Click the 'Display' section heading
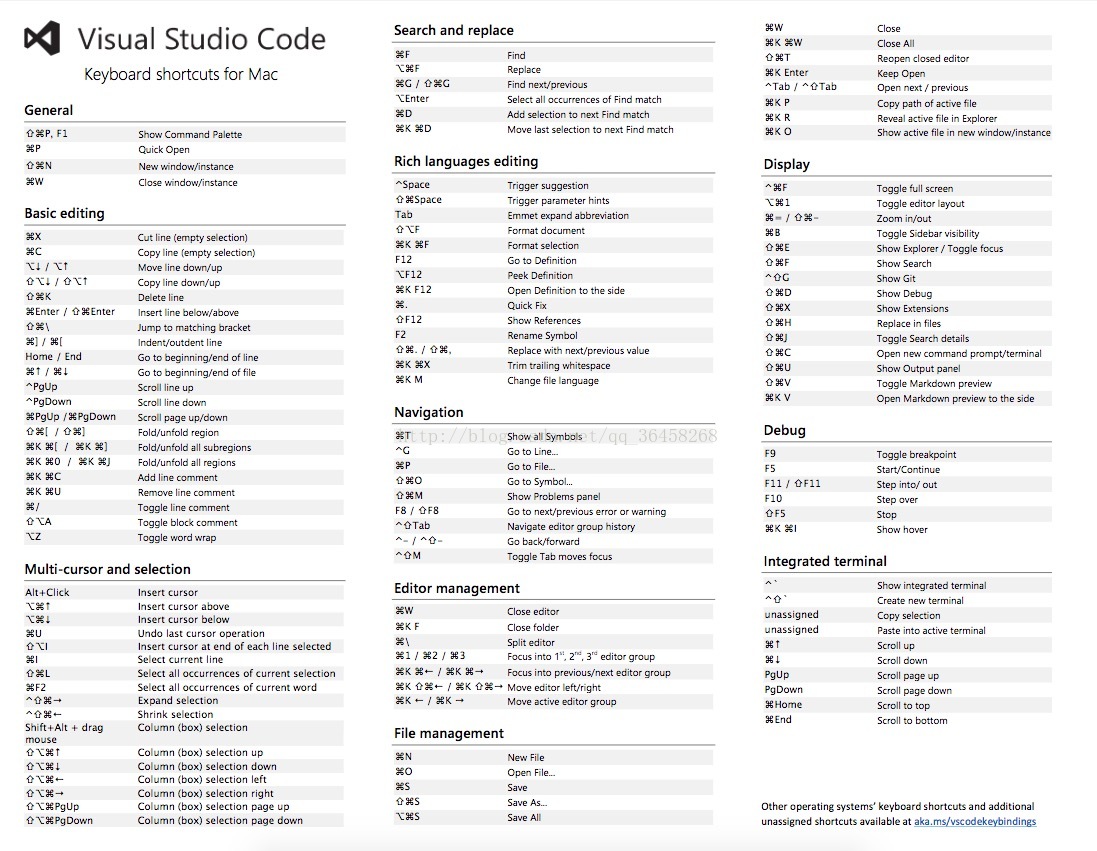Image resolution: width=1097 pixels, height=851 pixels. coord(786,164)
